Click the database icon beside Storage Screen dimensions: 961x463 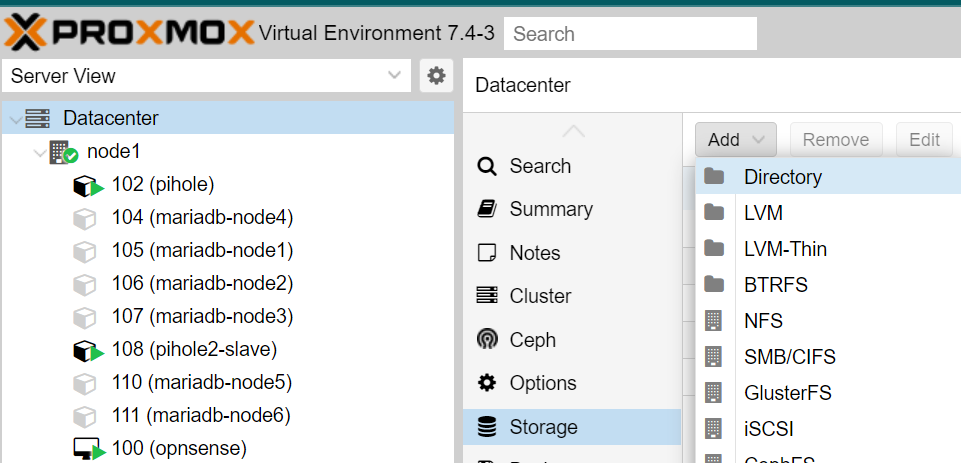487,427
